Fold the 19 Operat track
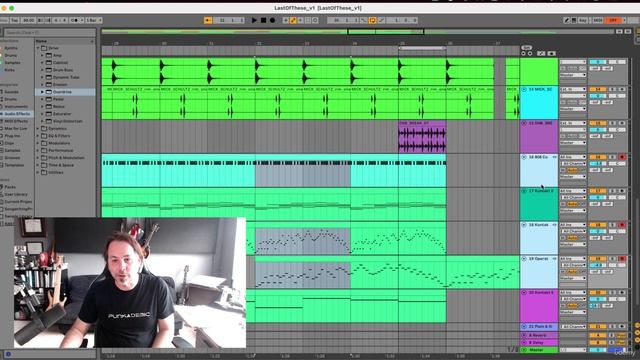Screen dimensions: 640x360 524,259
